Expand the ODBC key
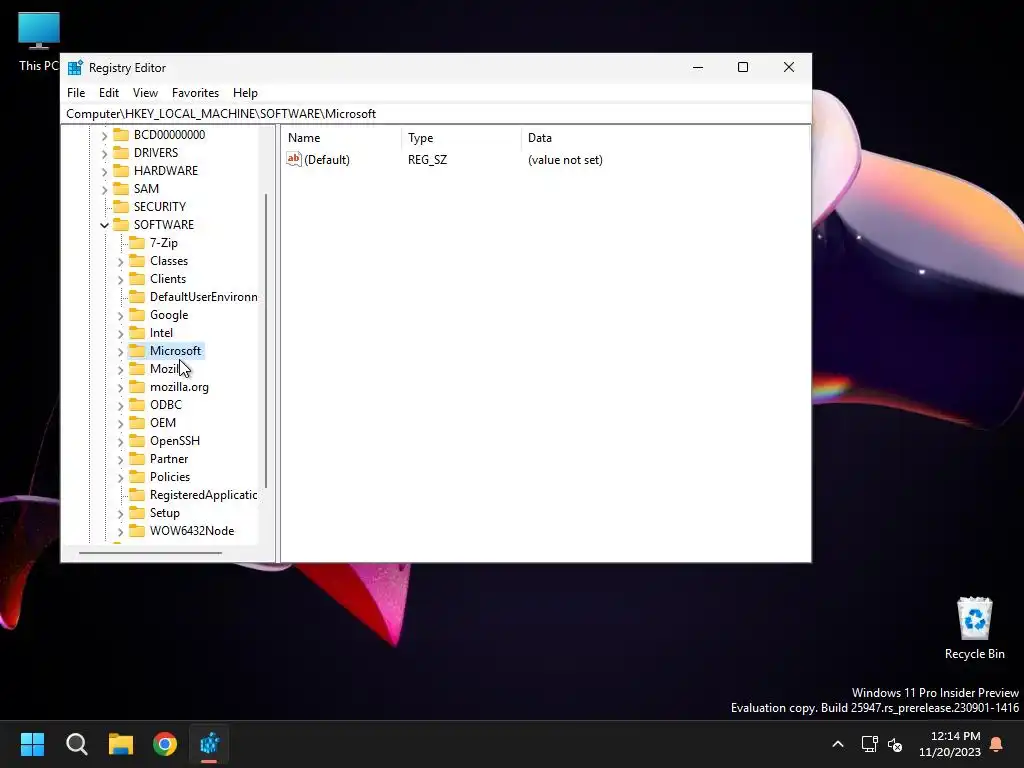Image resolution: width=1024 pixels, height=768 pixels. click(x=120, y=406)
